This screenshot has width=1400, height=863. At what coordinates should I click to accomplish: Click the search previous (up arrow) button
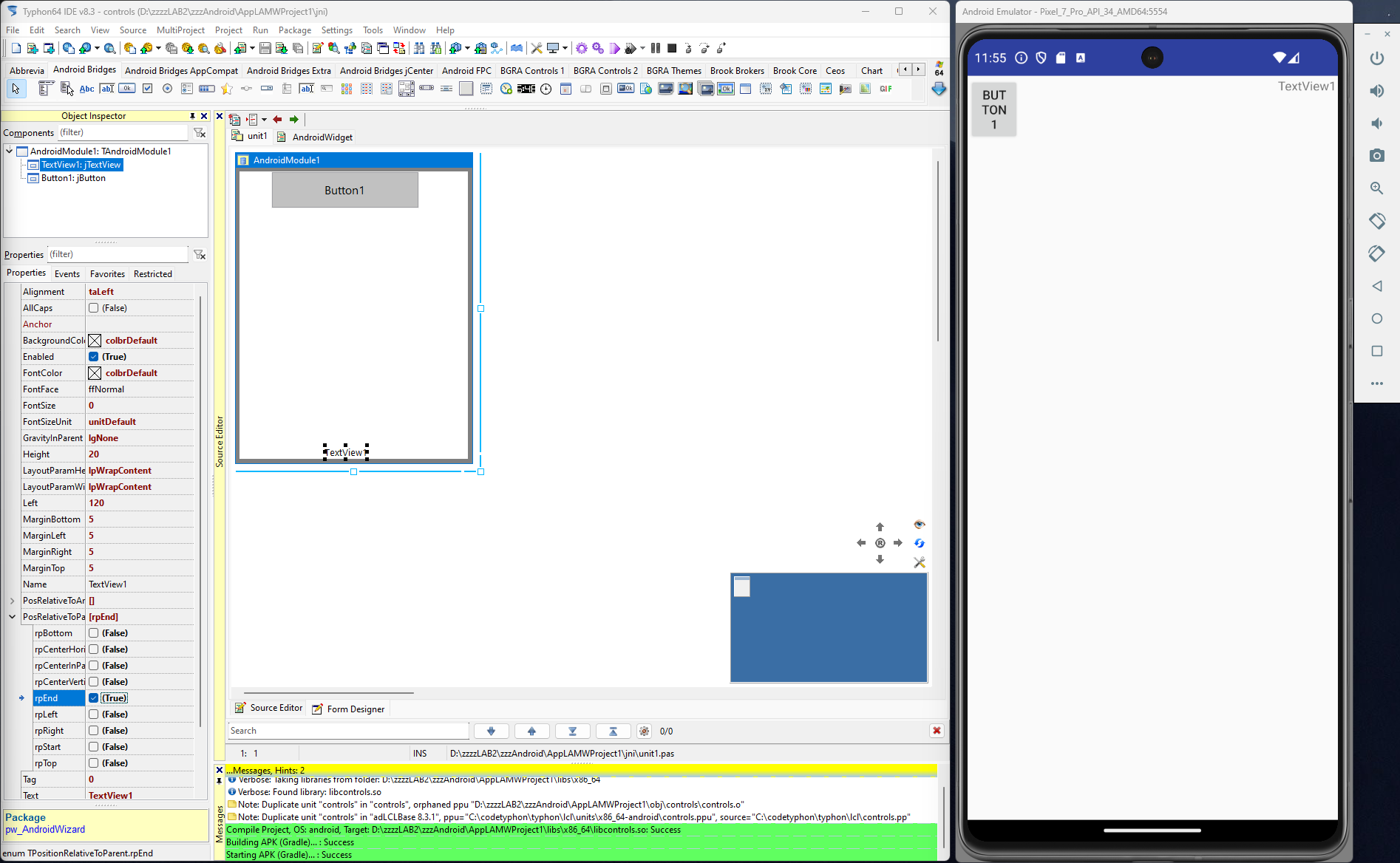click(x=531, y=731)
